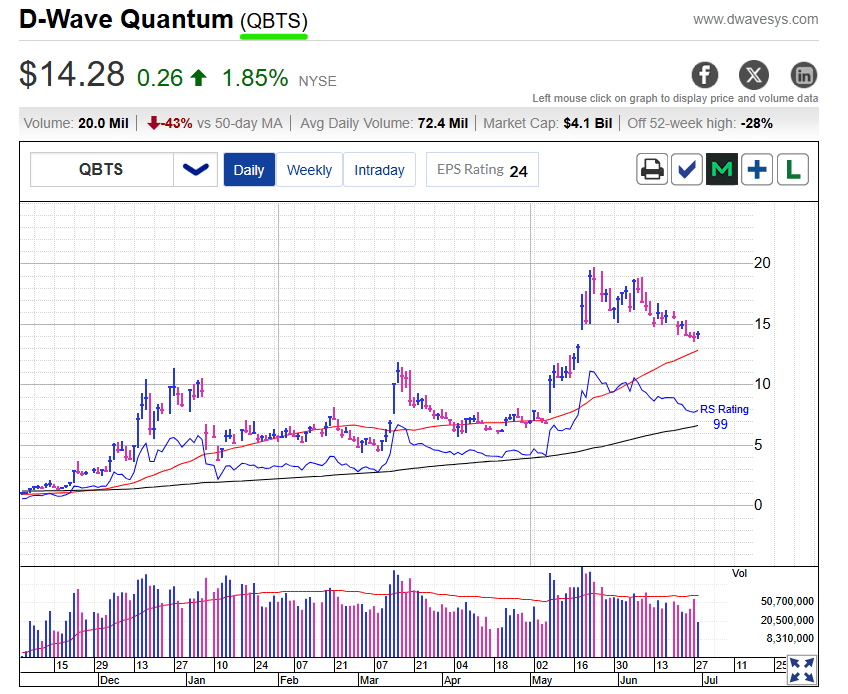Image resolution: width=848 pixels, height=694 pixels.
Task: Click the Feb month label on timeline
Action: tap(289, 680)
